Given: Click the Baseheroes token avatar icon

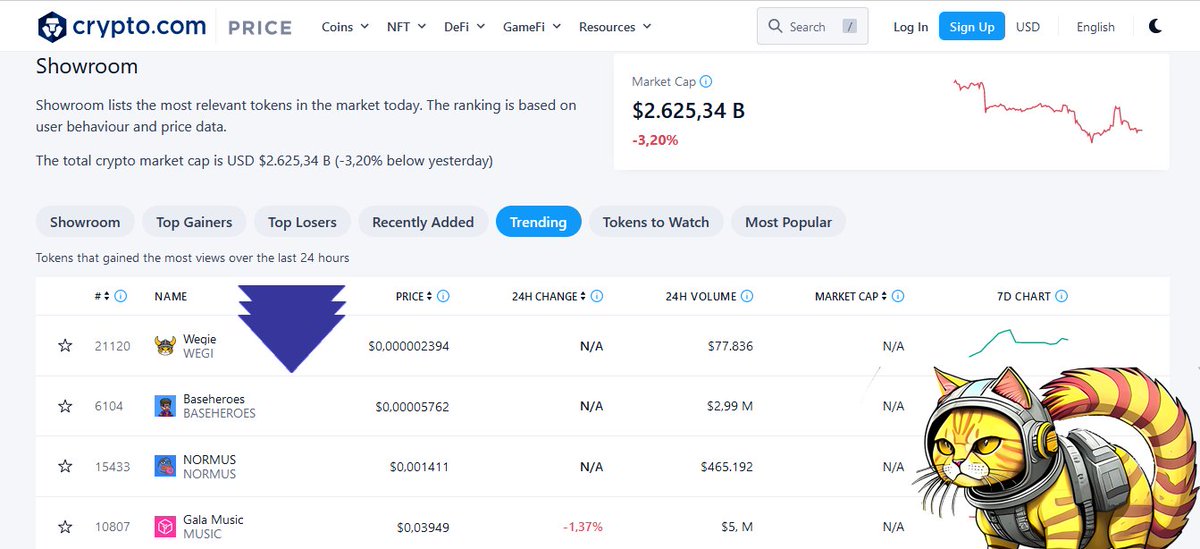Looking at the screenshot, I should point(165,406).
